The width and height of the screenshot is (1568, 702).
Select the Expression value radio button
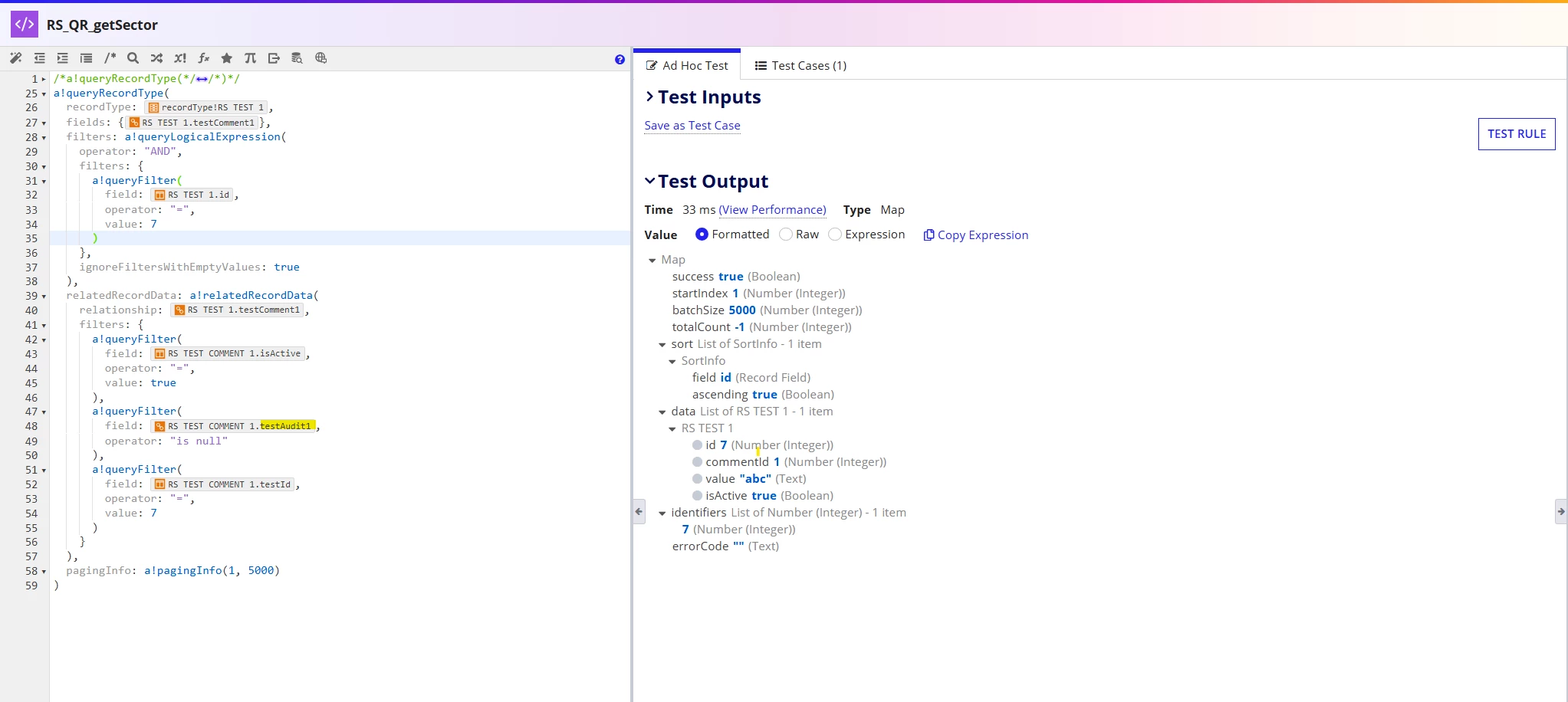tap(835, 235)
